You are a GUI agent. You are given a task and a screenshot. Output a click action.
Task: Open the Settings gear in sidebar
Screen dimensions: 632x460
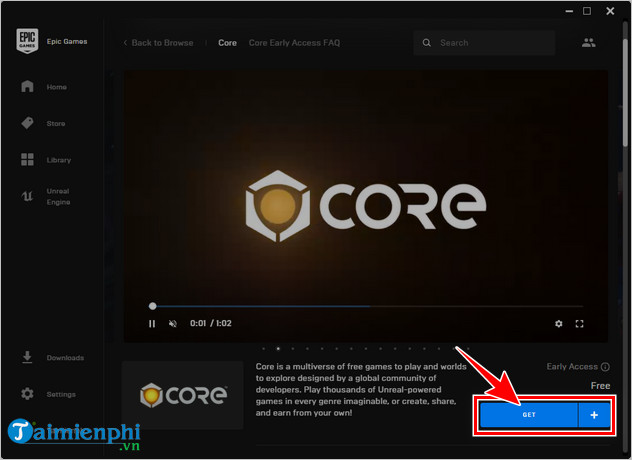(27, 394)
